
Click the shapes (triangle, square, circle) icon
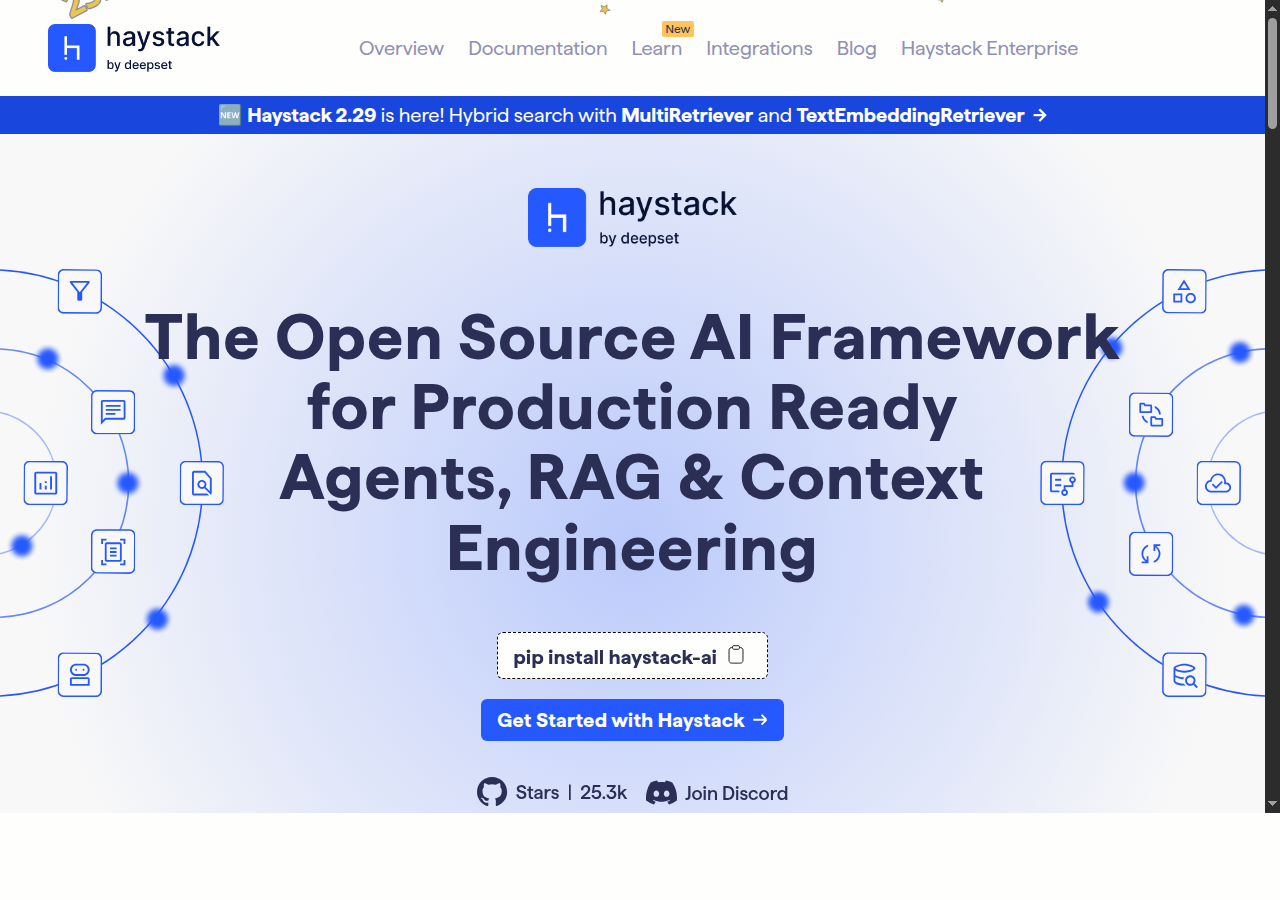tap(1184, 291)
